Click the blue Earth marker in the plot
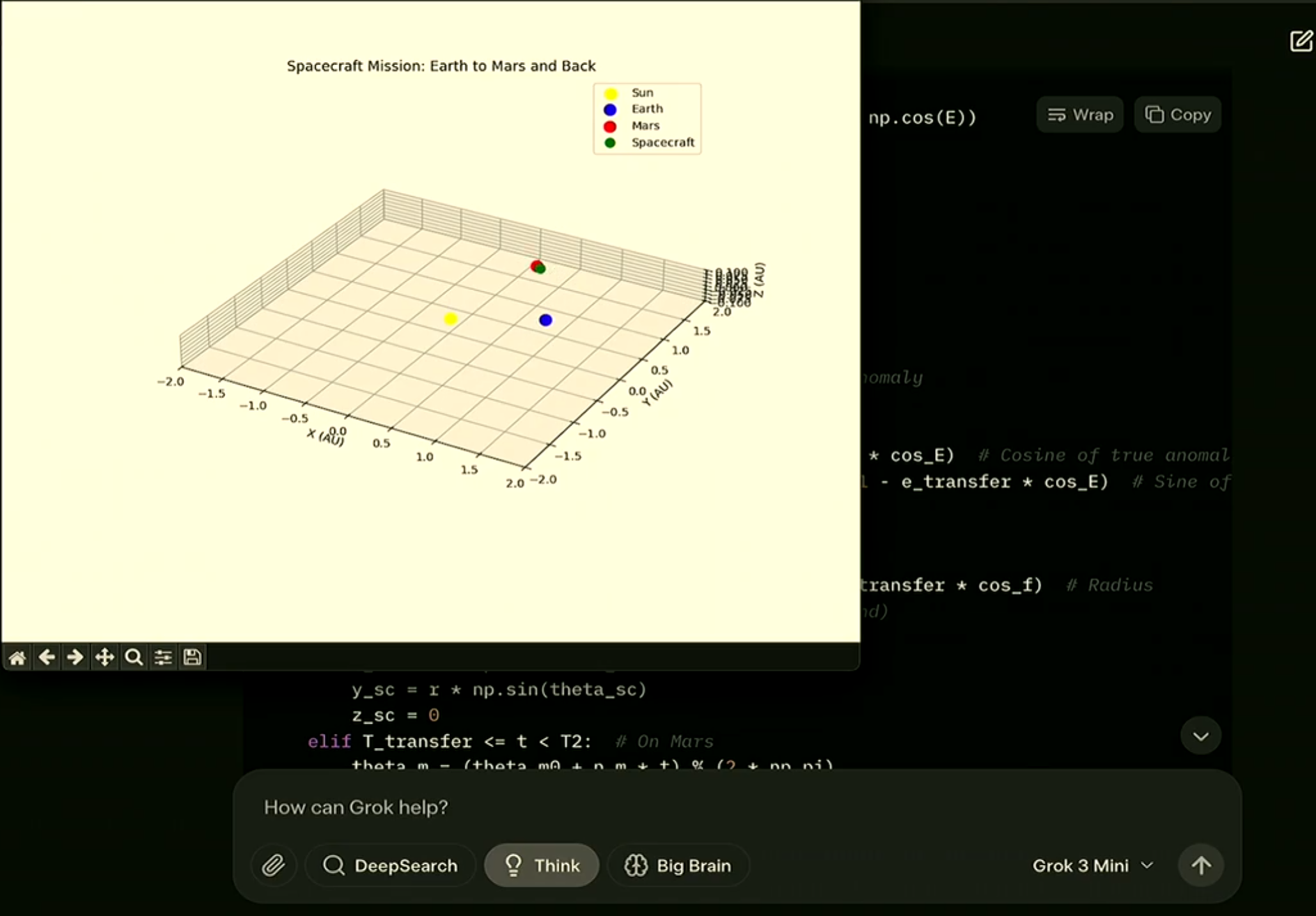This screenshot has width=1316, height=916. pyautogui.click(x=545, y=320)
